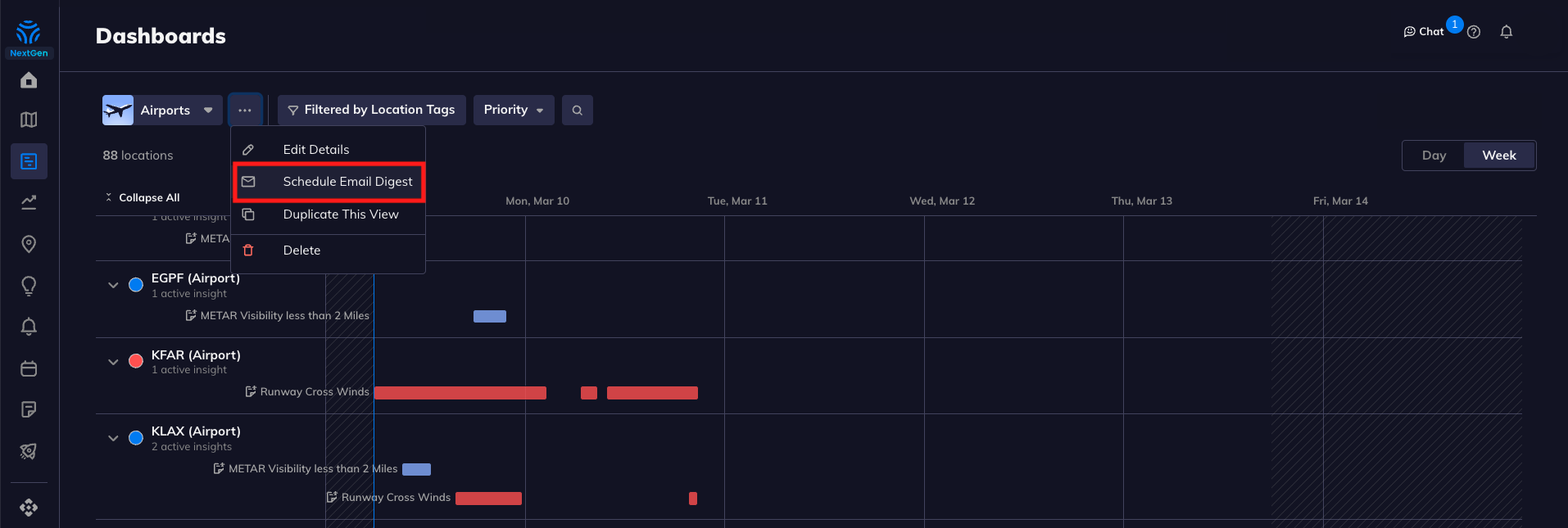Toggle Filtered by Location Tags filter
The image size is (1568, 528).
point(371,111)
